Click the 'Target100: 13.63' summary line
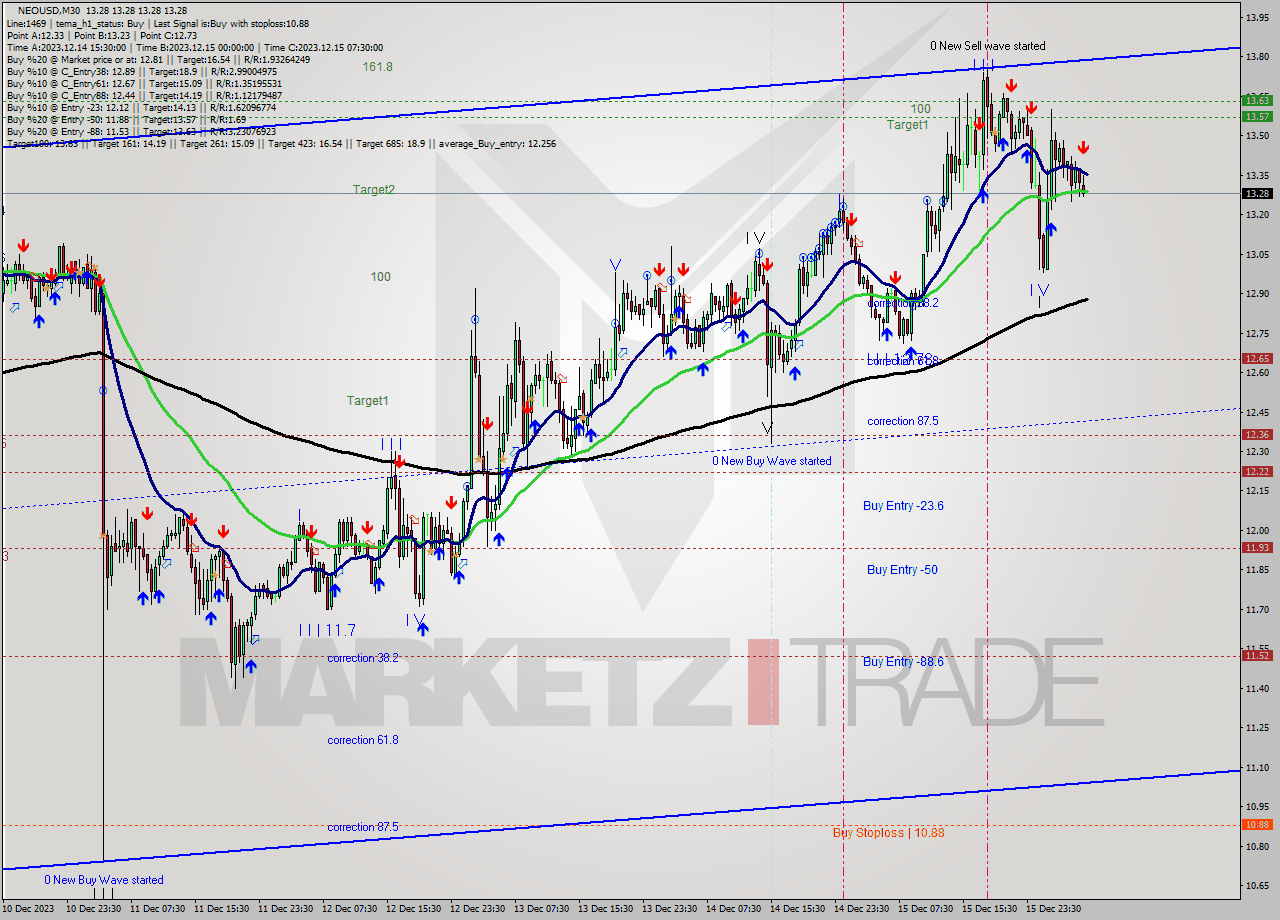1280x920 pixels. tap(281, 143)
